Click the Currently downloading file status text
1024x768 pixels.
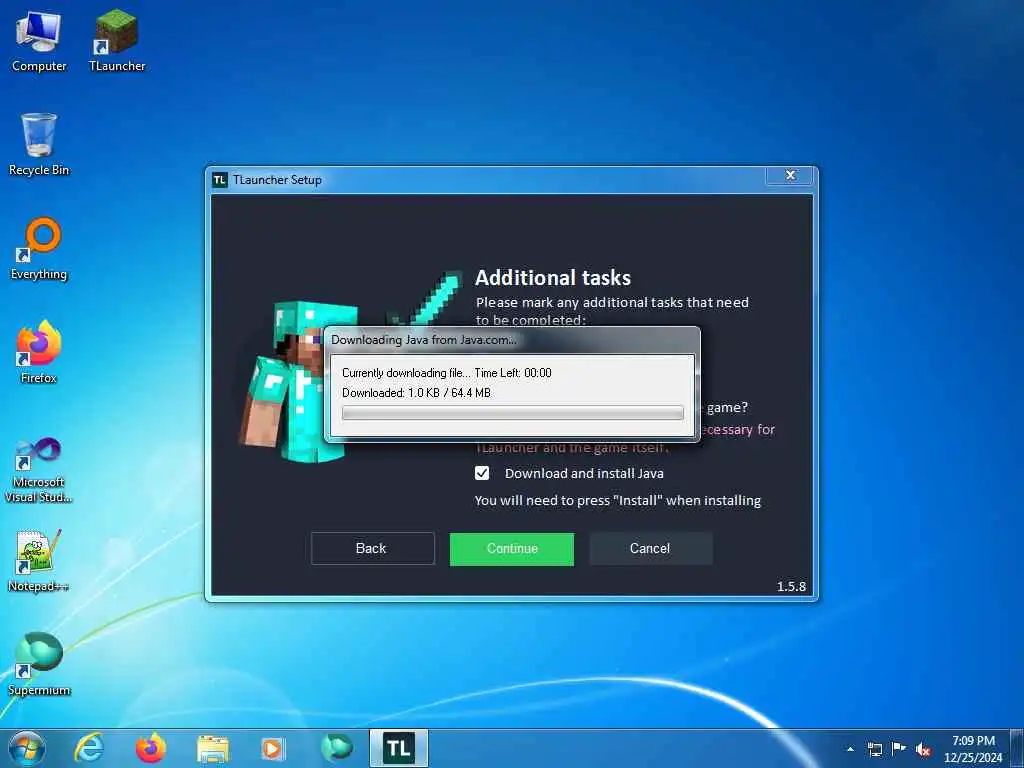coord(447,373)
